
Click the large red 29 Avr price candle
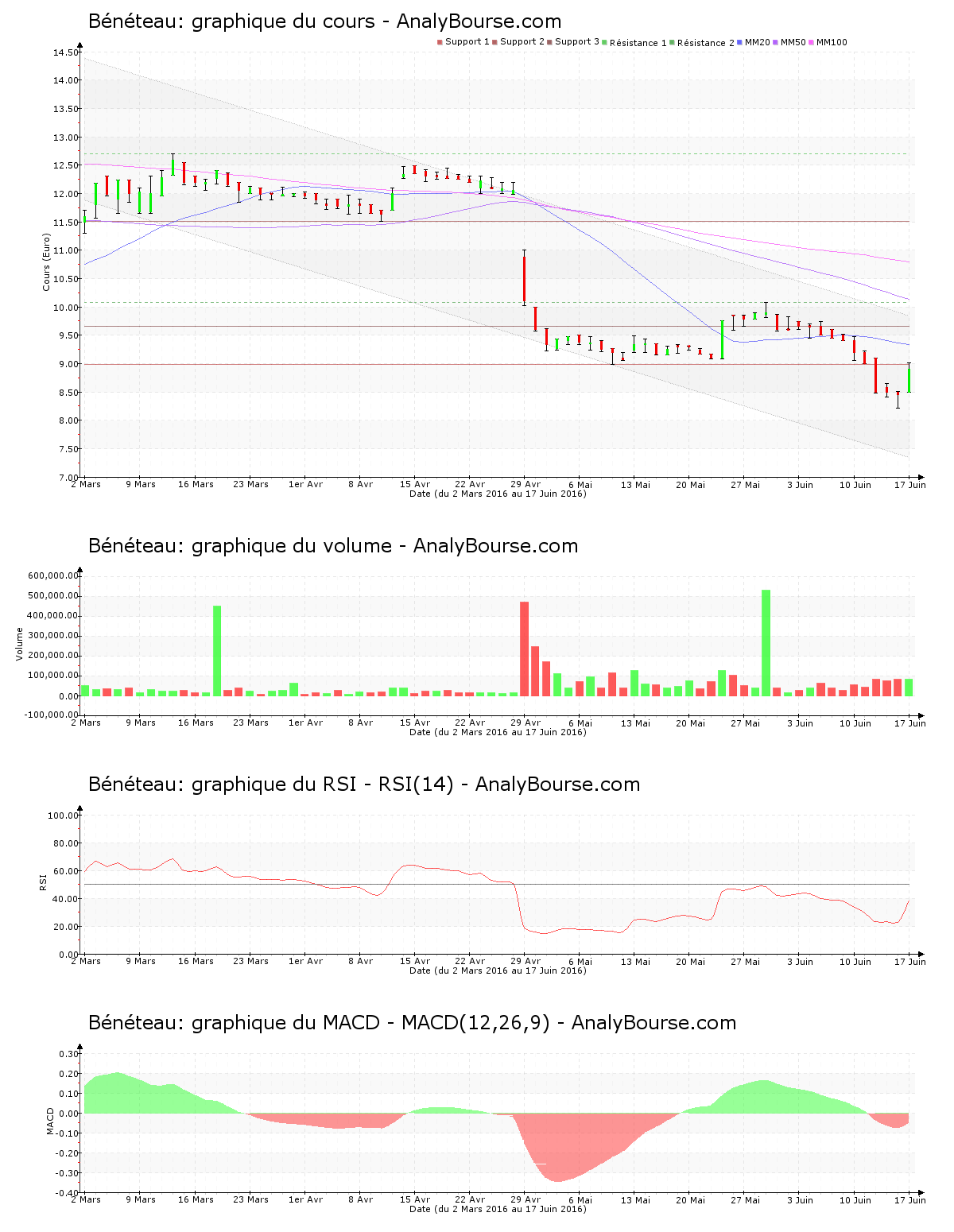click(x=524, y=279)
